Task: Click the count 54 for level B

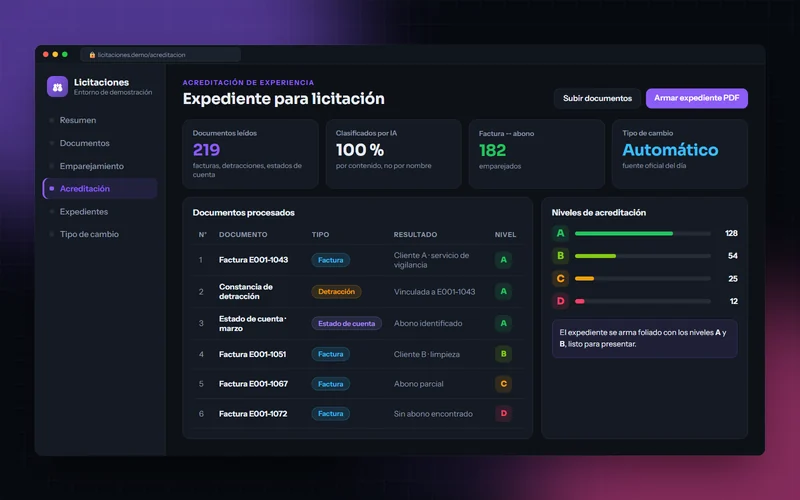Action: pyautogui.click(x=733, y=256)
